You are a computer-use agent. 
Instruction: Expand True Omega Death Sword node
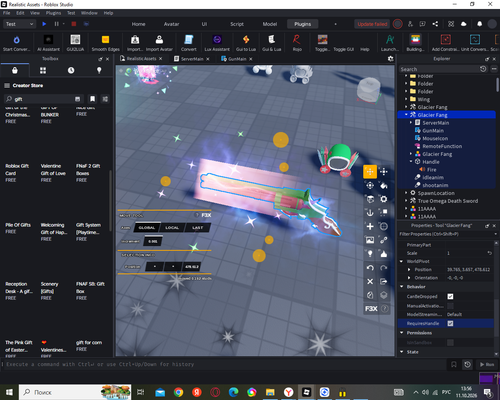click(406, 201)
